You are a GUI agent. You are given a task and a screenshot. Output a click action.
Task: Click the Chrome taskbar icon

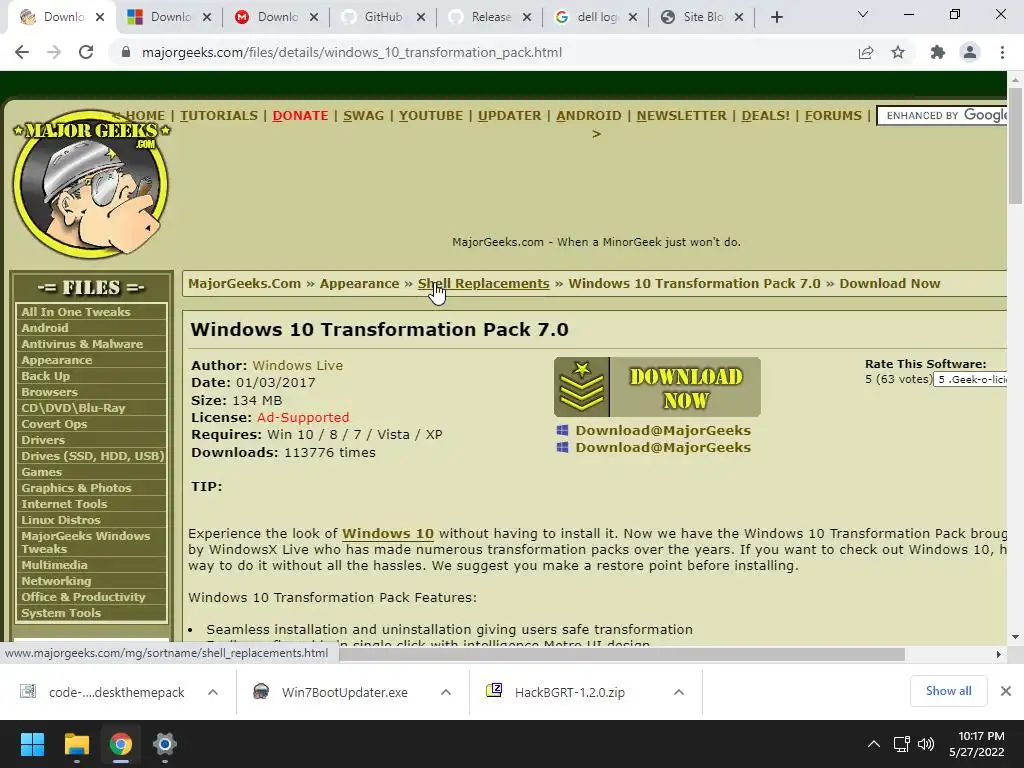121,744
